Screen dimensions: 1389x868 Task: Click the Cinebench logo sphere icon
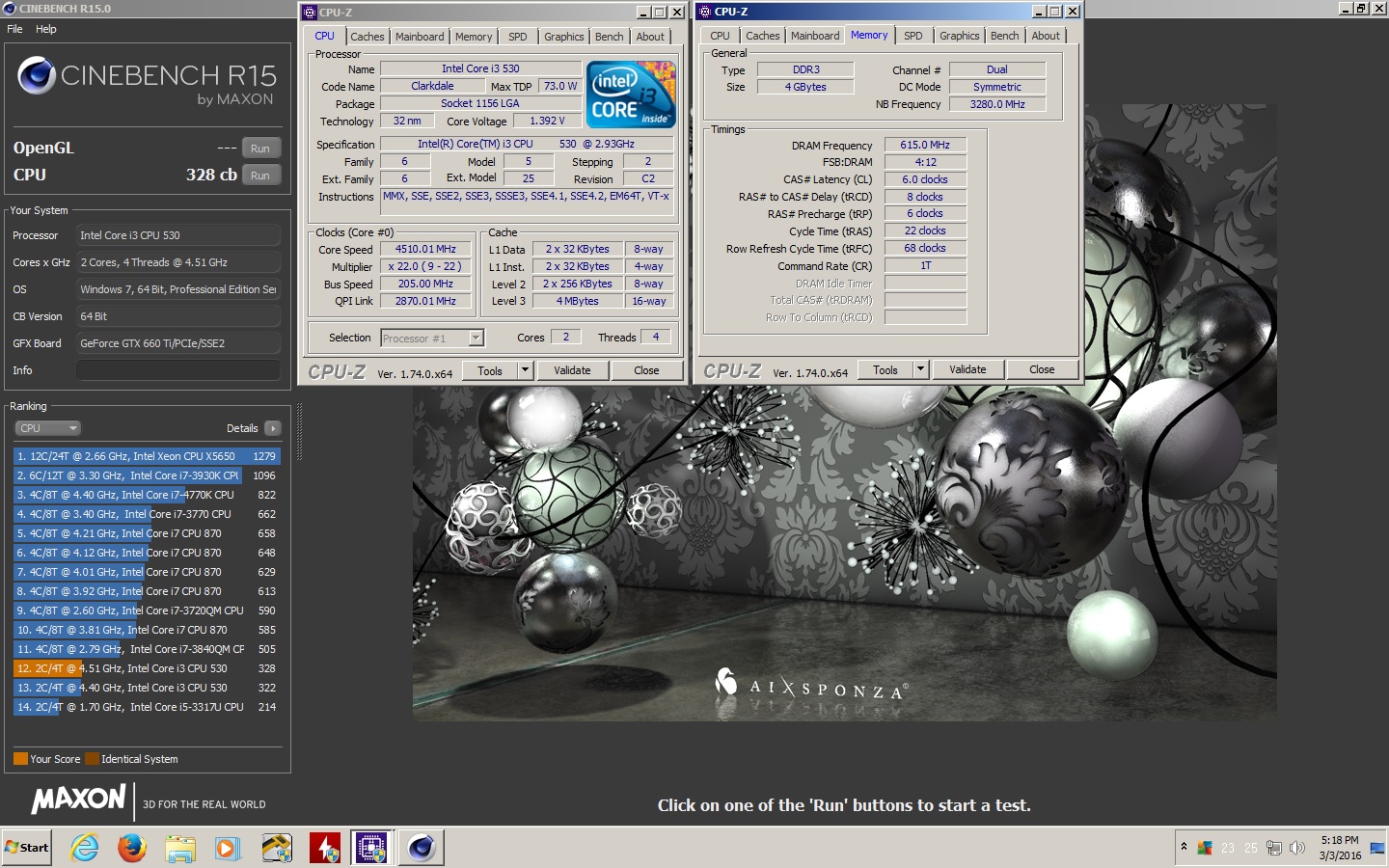(37, 76)
